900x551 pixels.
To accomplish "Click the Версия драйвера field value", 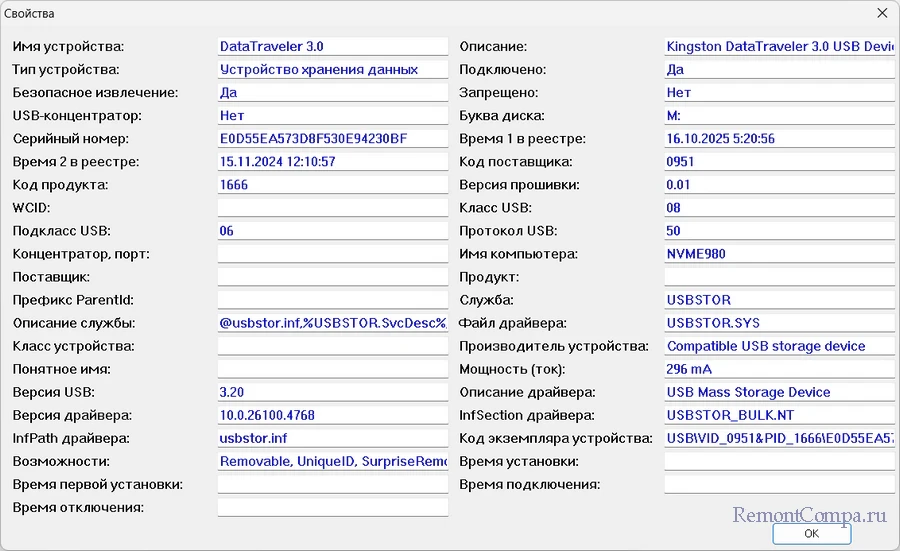I will 332,416.
